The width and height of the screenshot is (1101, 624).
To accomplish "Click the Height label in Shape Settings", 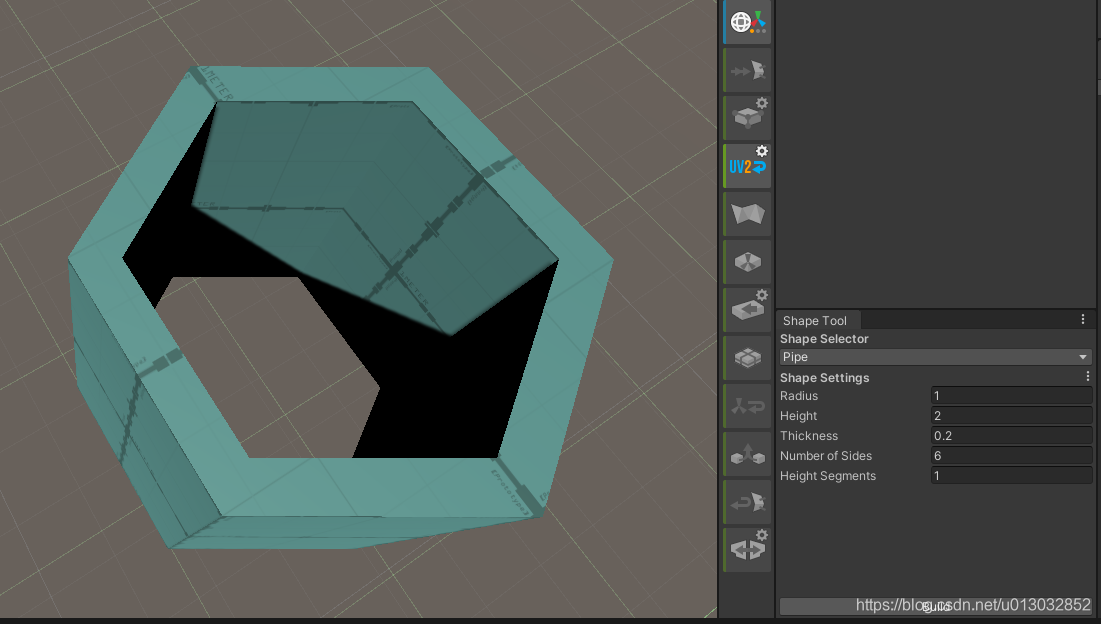I will pyautogui.click(x=798, y=416).
